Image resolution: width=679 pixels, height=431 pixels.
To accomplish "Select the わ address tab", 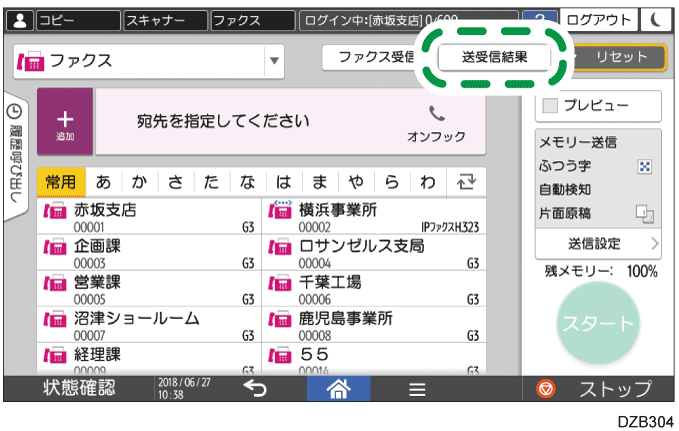I will click(x=428, y=182).
